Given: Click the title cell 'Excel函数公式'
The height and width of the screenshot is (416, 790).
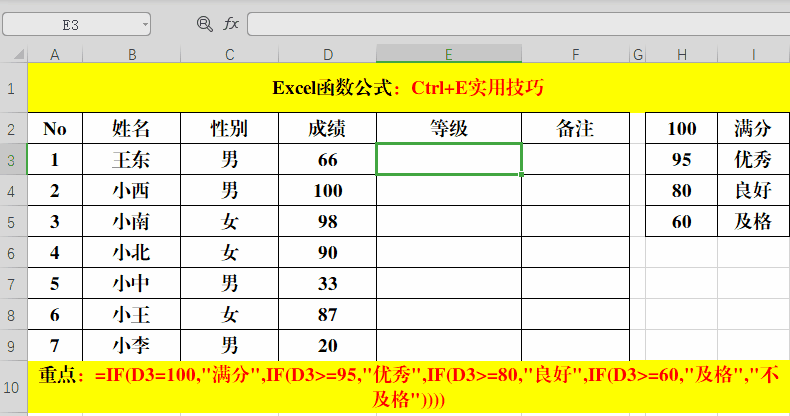Looking at the screenshot, I should click(409, 88).
